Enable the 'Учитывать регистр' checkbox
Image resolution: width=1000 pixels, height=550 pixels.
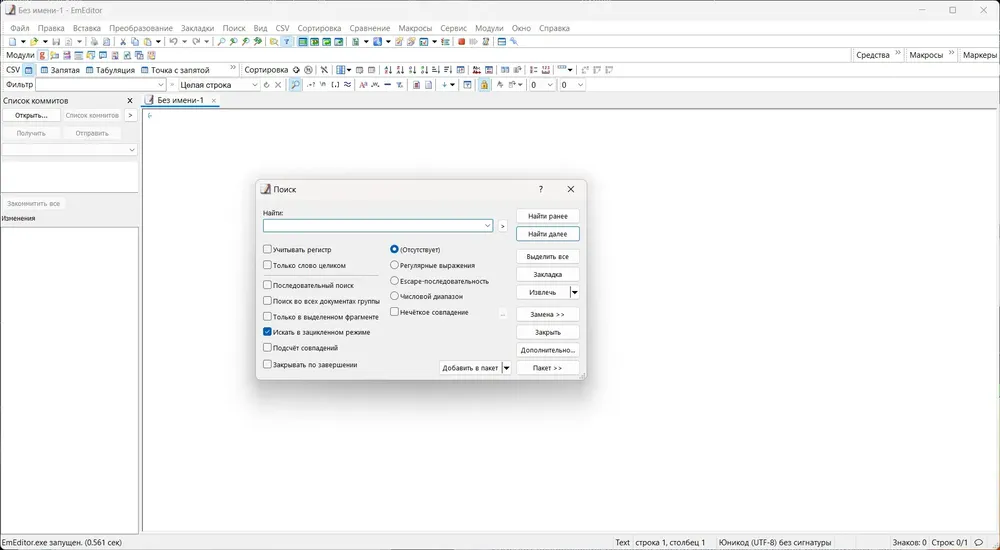pyautogui.click(x=267, y=249)
